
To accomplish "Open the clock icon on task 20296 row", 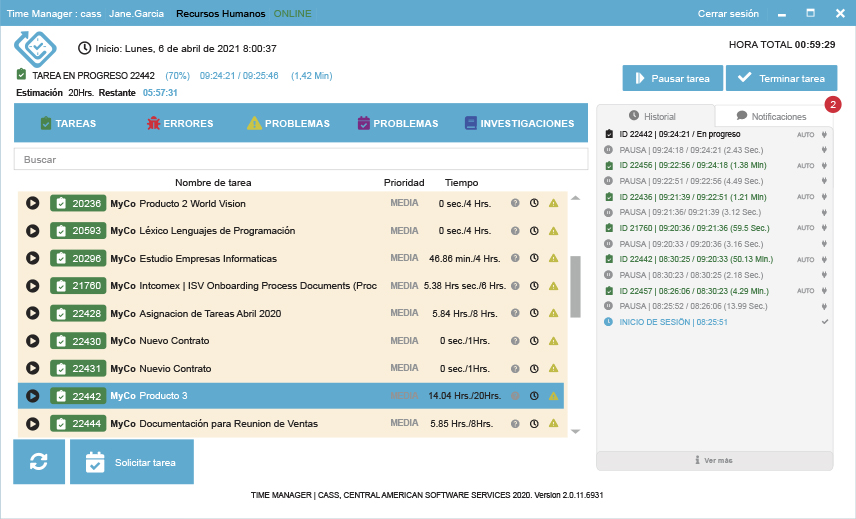I will [x=534, y=258].
